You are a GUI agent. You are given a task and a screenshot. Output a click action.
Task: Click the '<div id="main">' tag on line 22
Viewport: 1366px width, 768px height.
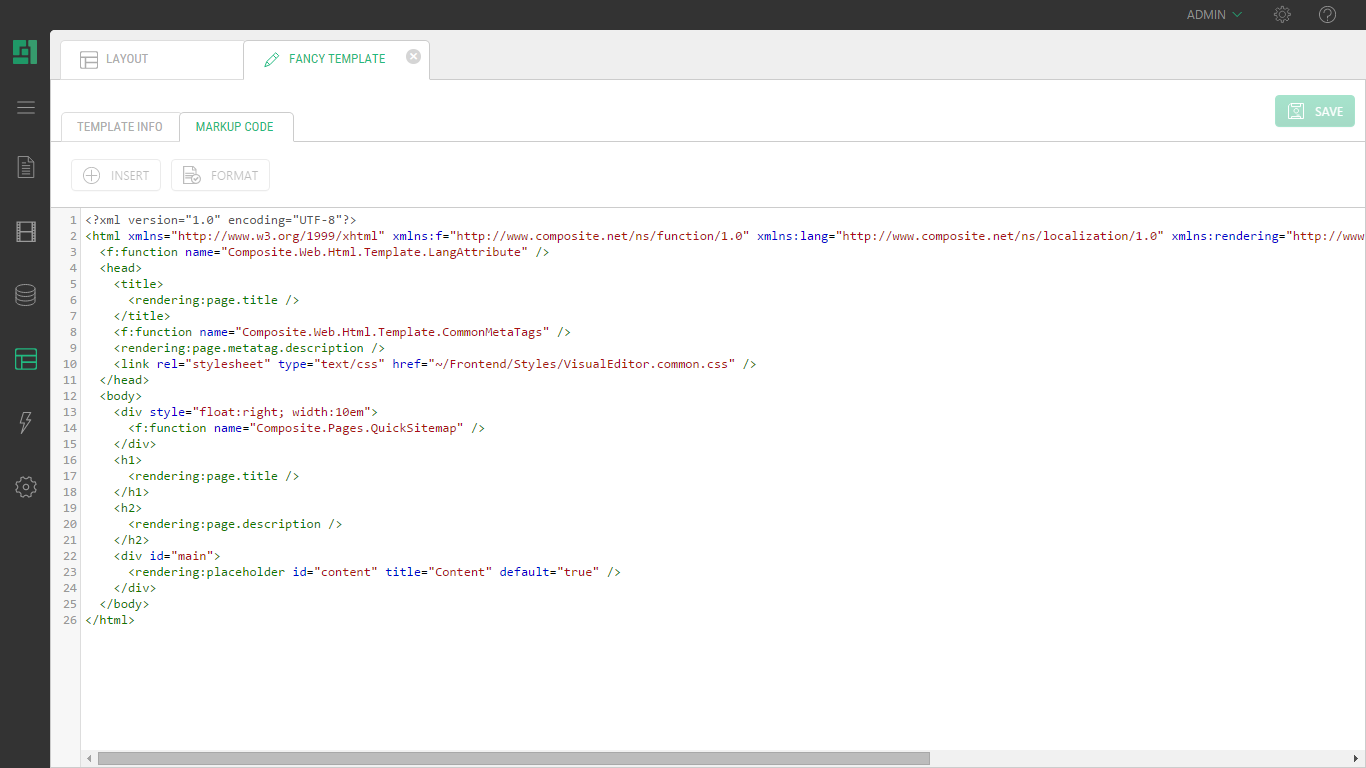click(x=167, y=556)
